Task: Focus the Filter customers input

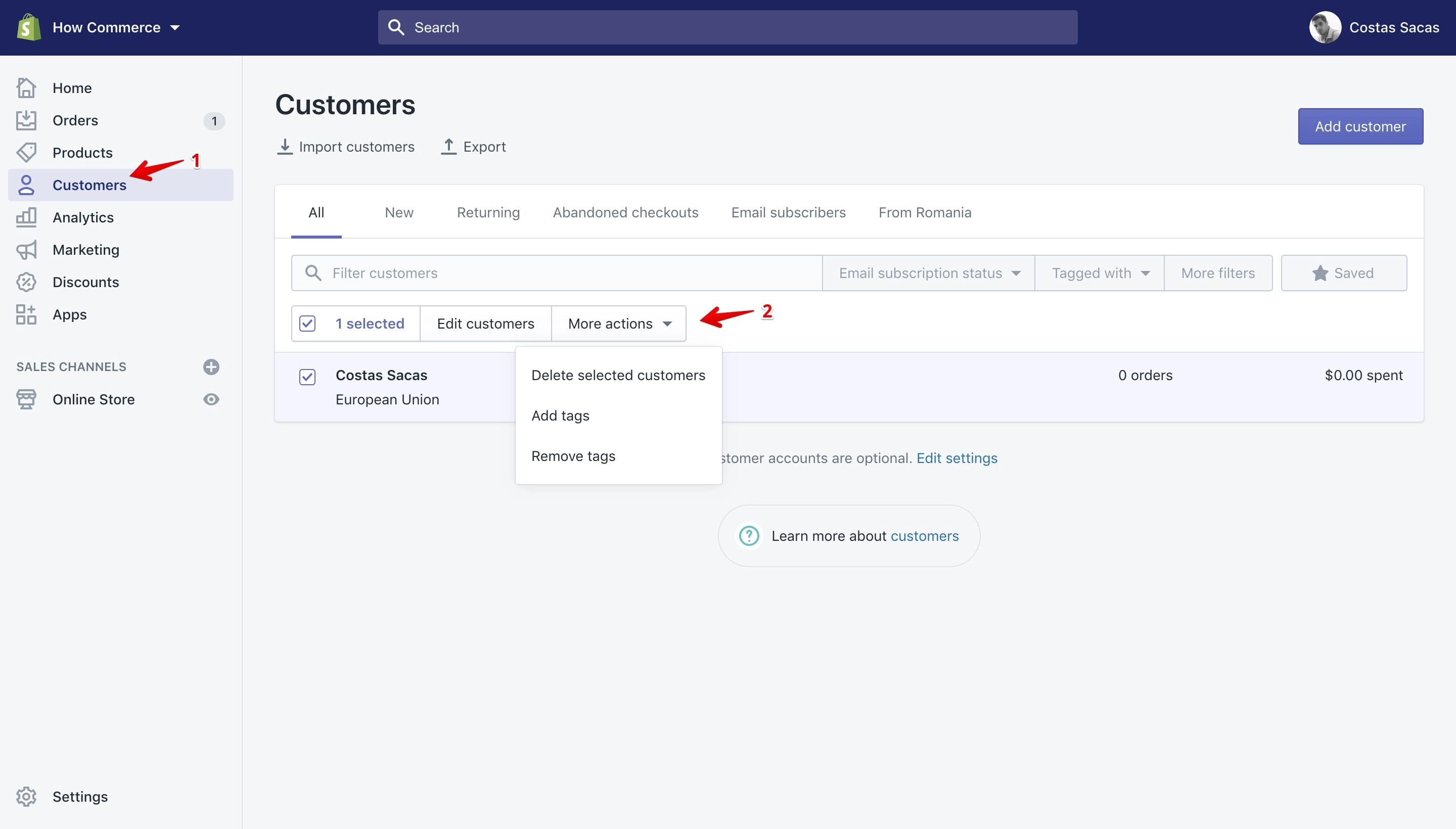Action: 556,273
